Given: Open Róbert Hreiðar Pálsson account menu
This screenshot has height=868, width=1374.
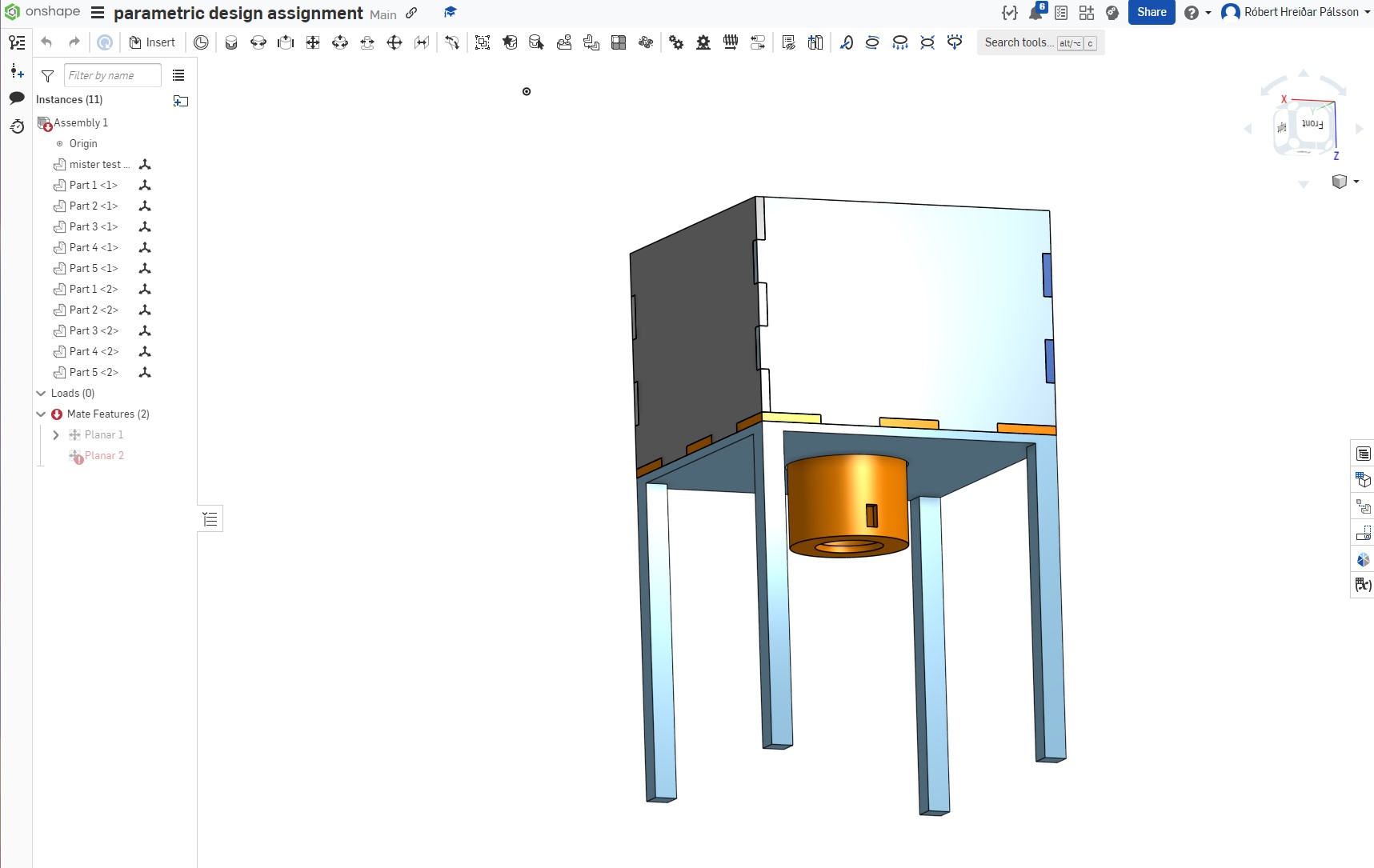Looking at the screenshot, I should tap(1296, 12).
